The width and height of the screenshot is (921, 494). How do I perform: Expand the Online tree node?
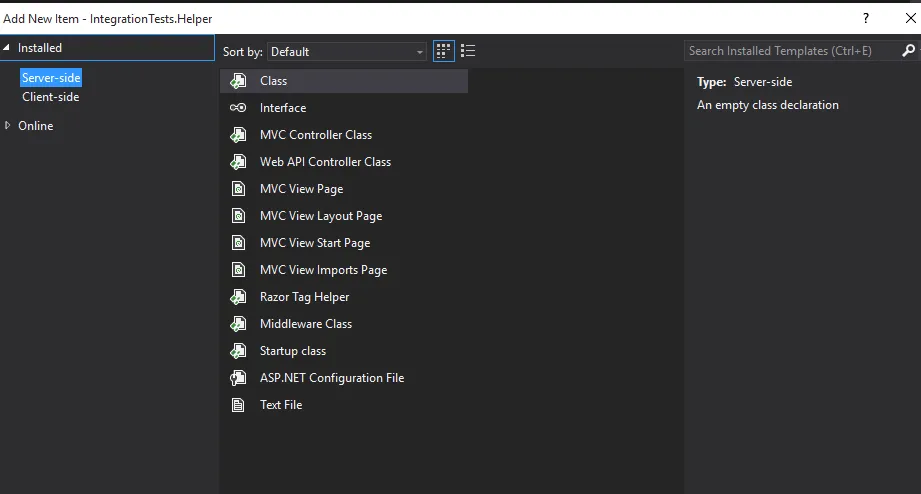(8, 126)
